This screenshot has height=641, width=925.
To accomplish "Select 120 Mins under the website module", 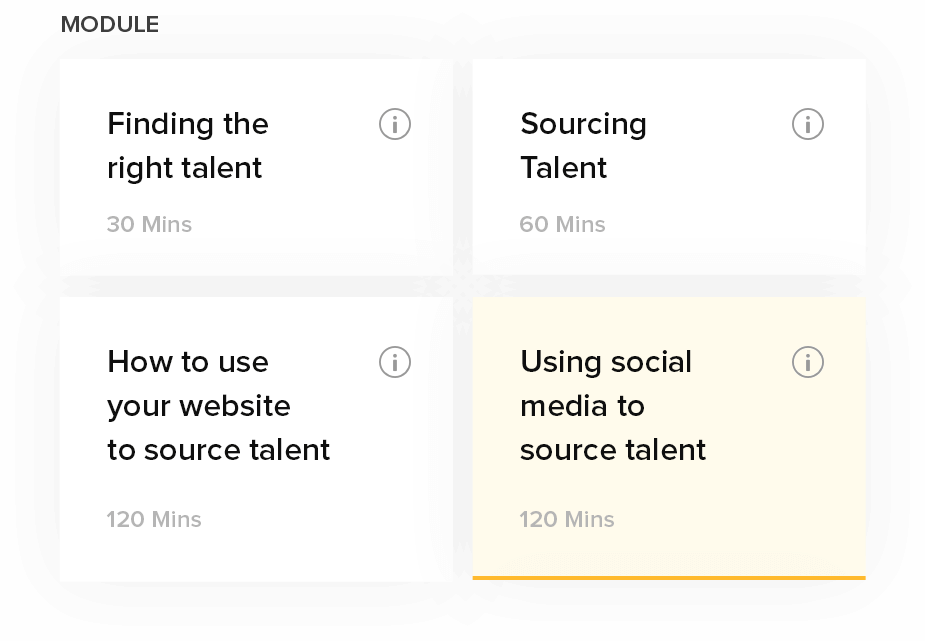I will (154, 520).
